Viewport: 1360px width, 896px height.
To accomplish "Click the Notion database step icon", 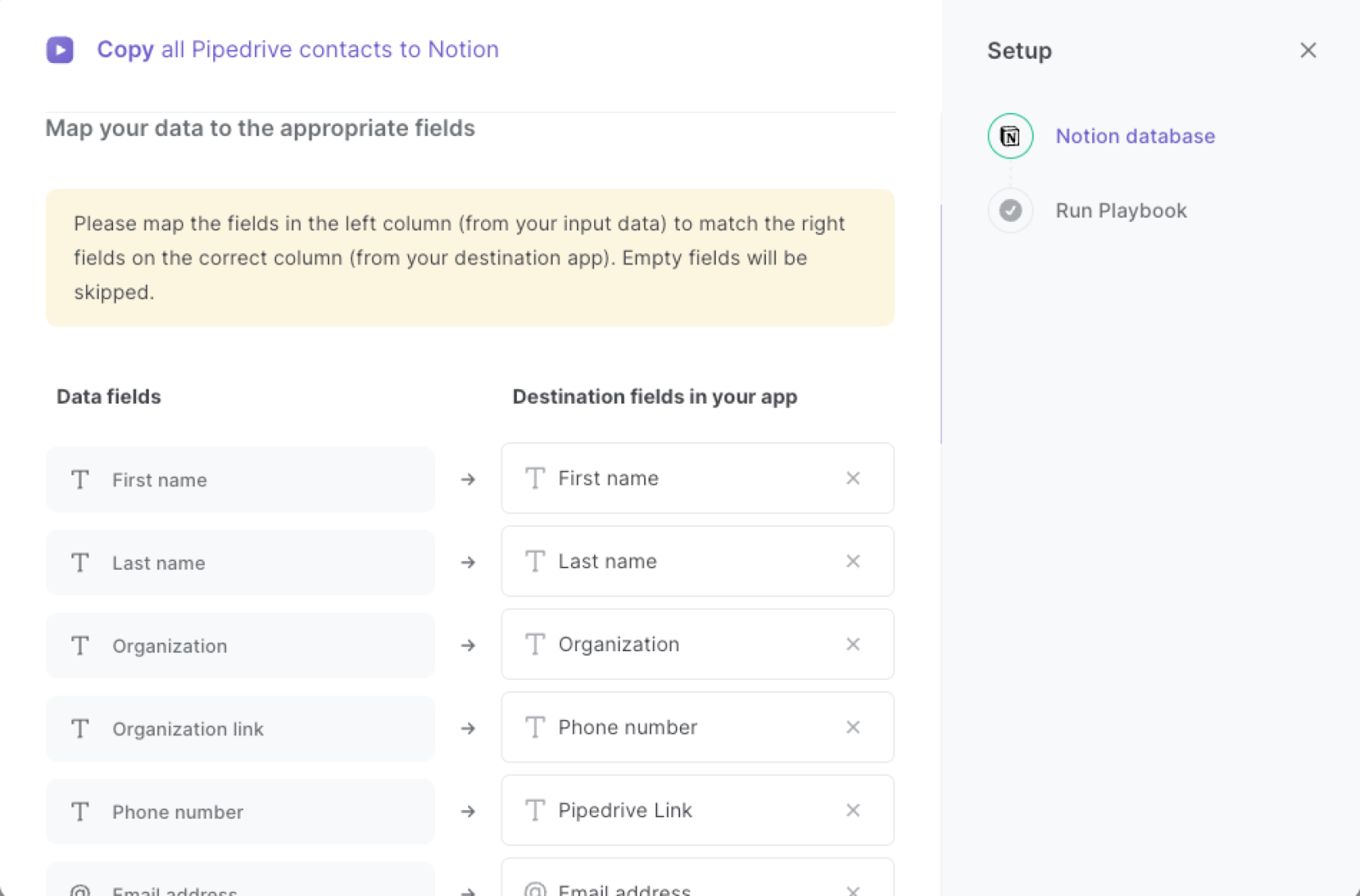I will pyautogui.click(x=1010, y=136).
